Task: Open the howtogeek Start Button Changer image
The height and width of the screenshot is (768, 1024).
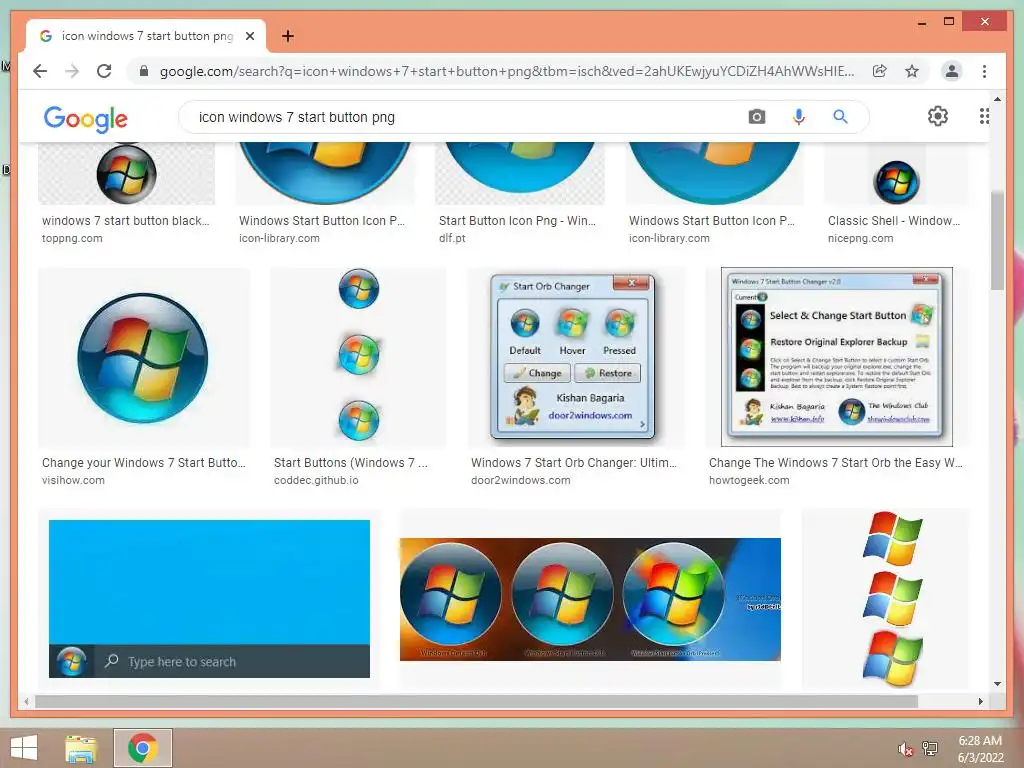Action: (x=837, y=357)
